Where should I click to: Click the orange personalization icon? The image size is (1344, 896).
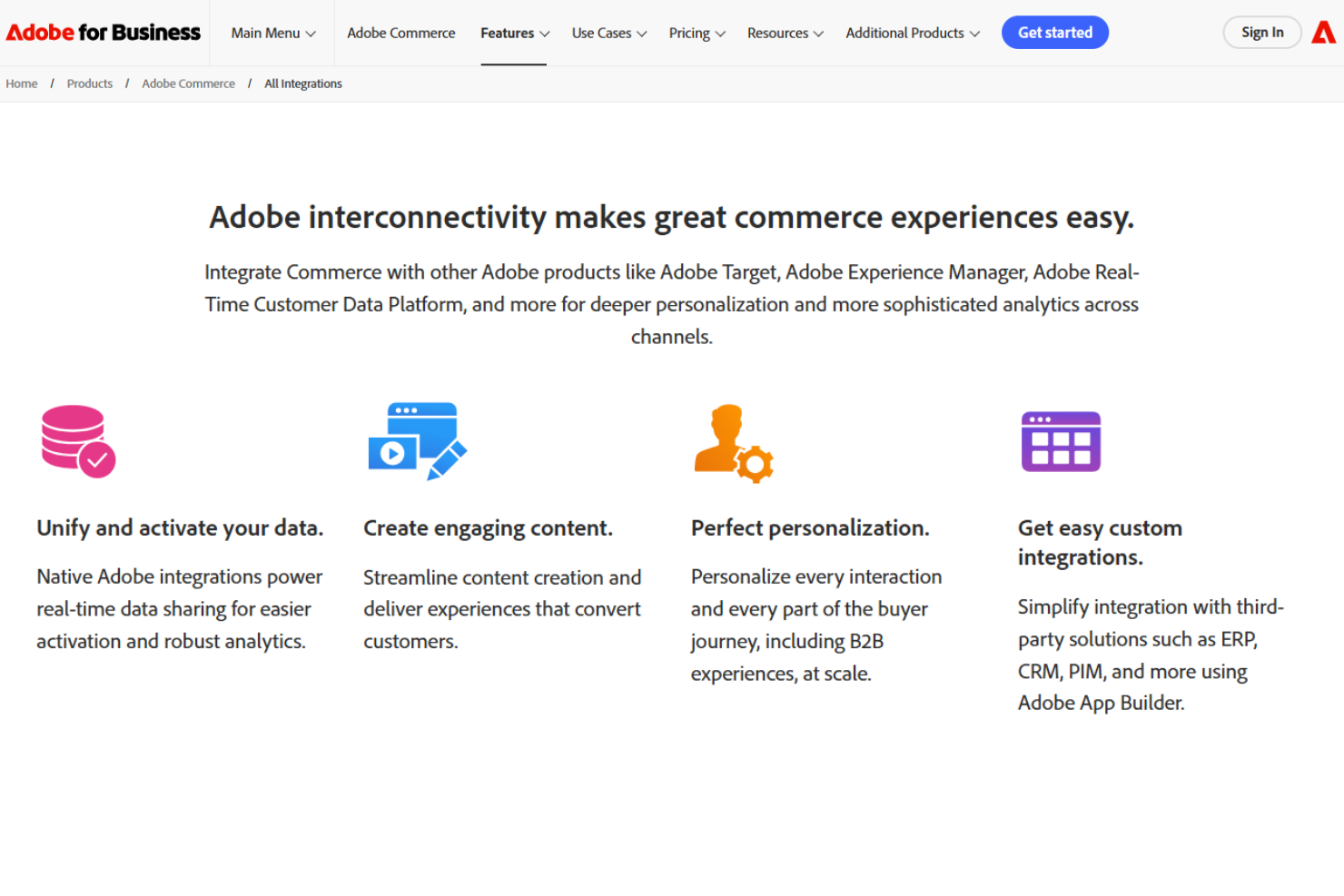tap(734, 442)
